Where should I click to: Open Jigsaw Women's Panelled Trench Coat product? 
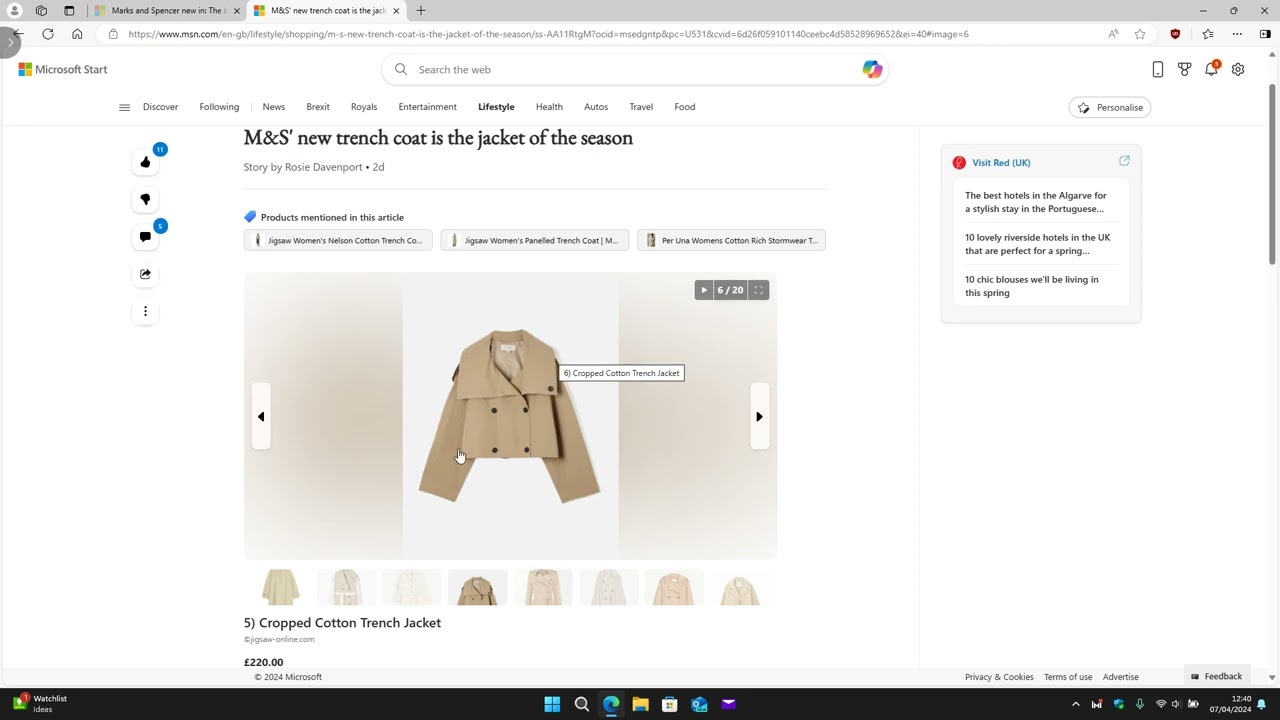[x=535, y=240]
